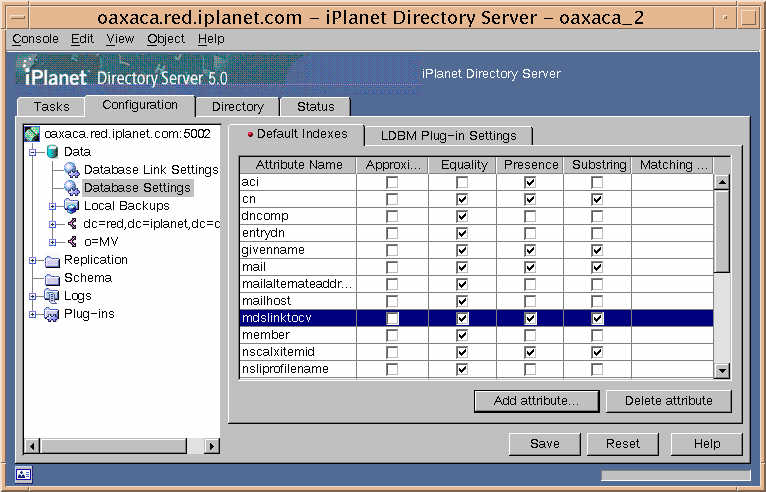This screenshot has height=492, width=766.
Task: Expand the Replication node
Action: point(33,260)
